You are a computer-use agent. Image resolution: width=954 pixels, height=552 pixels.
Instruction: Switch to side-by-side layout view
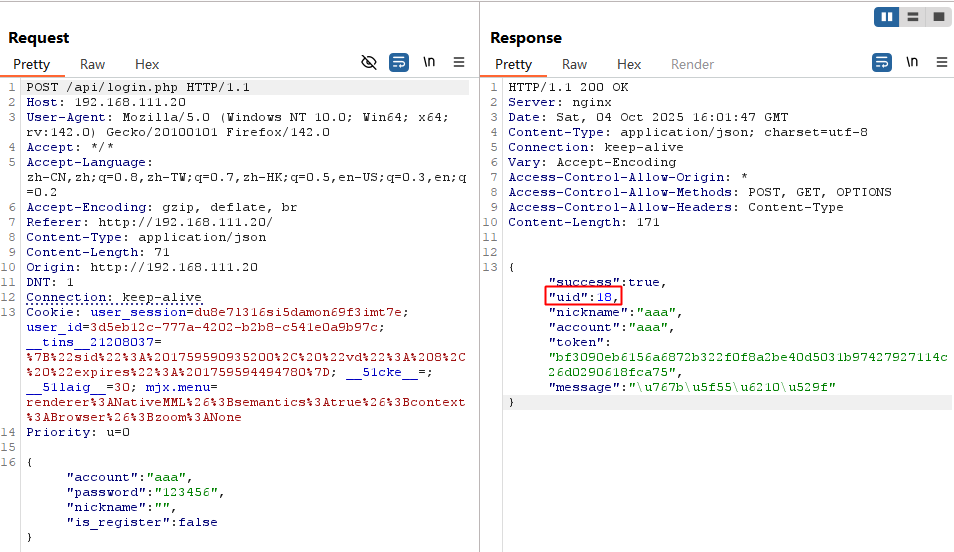886,17
